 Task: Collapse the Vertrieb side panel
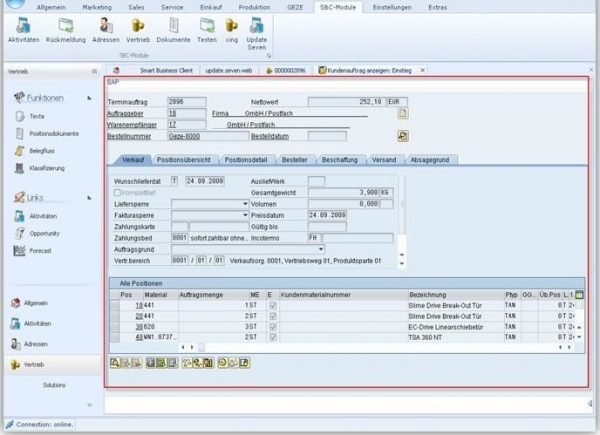[x=94, y=71]
